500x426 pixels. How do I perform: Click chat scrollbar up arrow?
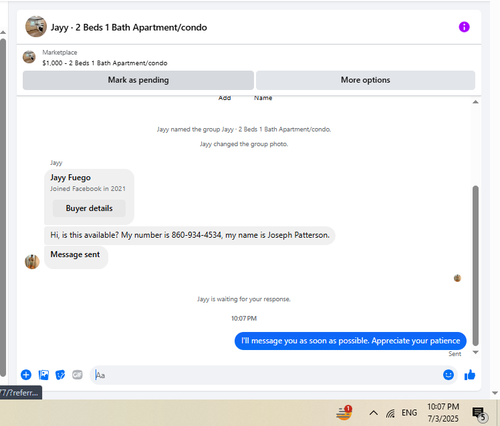476,102
